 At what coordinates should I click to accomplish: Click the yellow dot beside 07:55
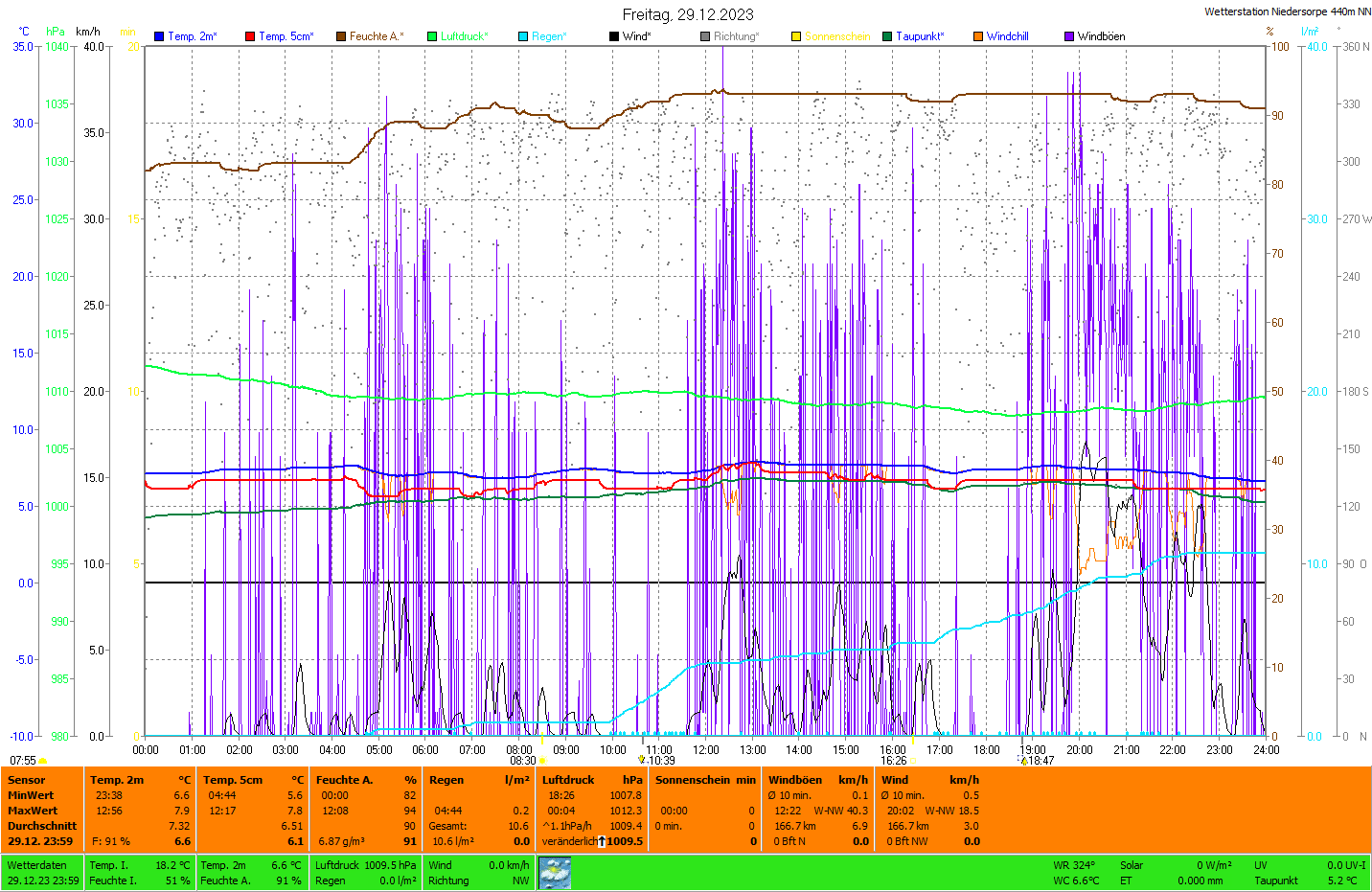(43, 761)
